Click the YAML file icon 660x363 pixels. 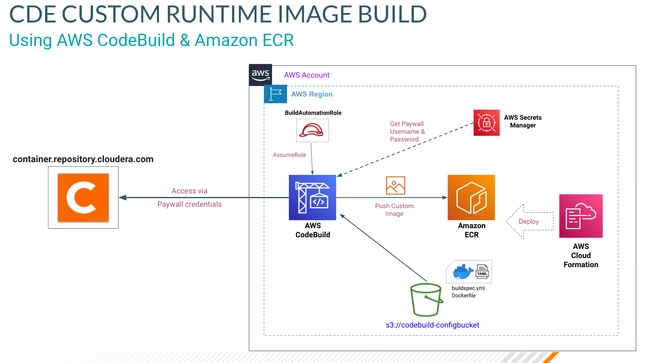[x=482, y=272]
